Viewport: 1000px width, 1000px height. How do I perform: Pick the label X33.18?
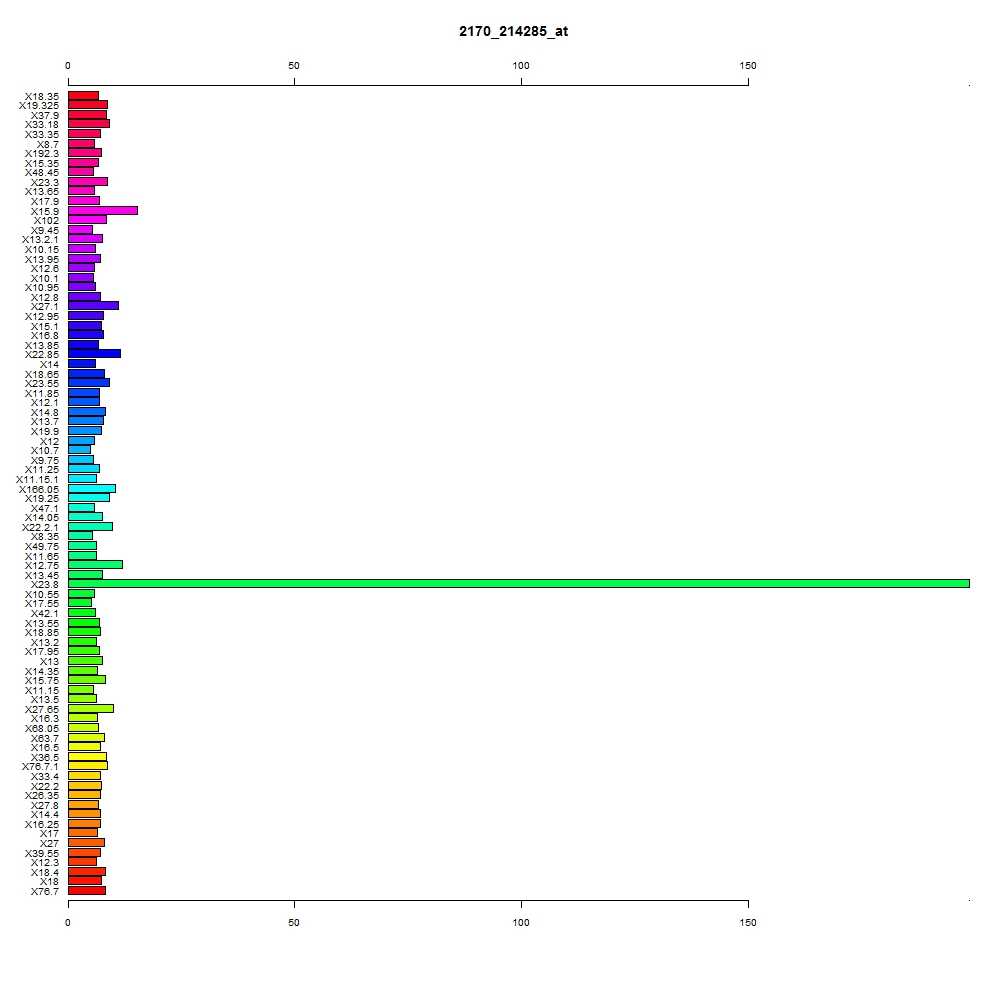tap(42, 124)
